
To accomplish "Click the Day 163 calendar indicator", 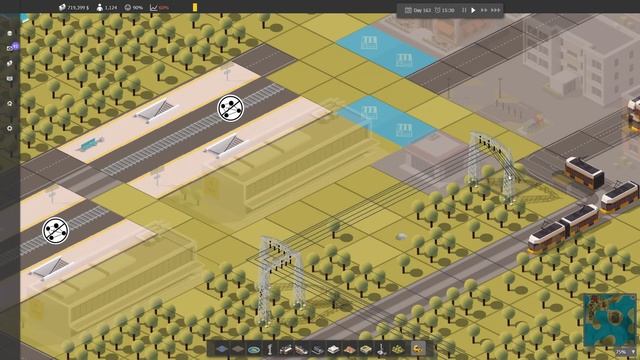I will pyautogui.click(x=418, y=10).
